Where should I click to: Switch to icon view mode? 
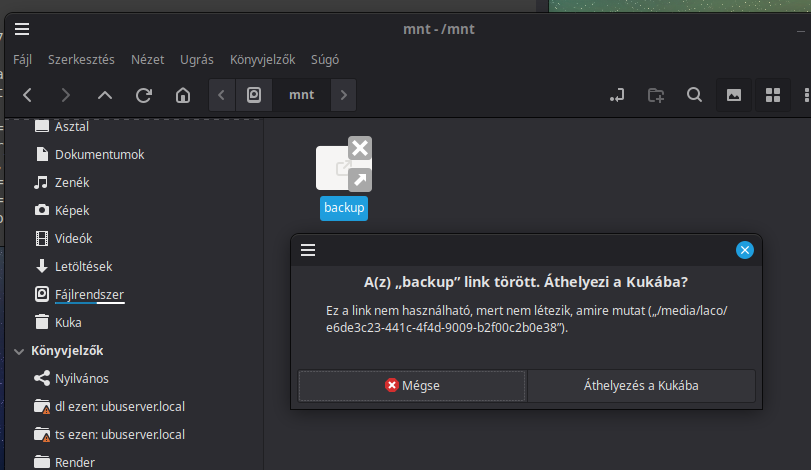pyautogui.click(x=734, y=95)
